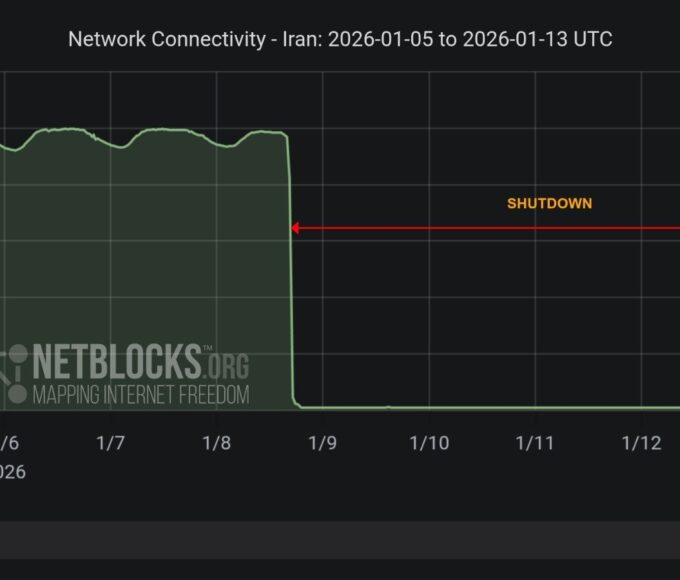Click the red arrowhead marking shutdown start
The height and width of the screenshot is (580, 680).
pos(296,228)
